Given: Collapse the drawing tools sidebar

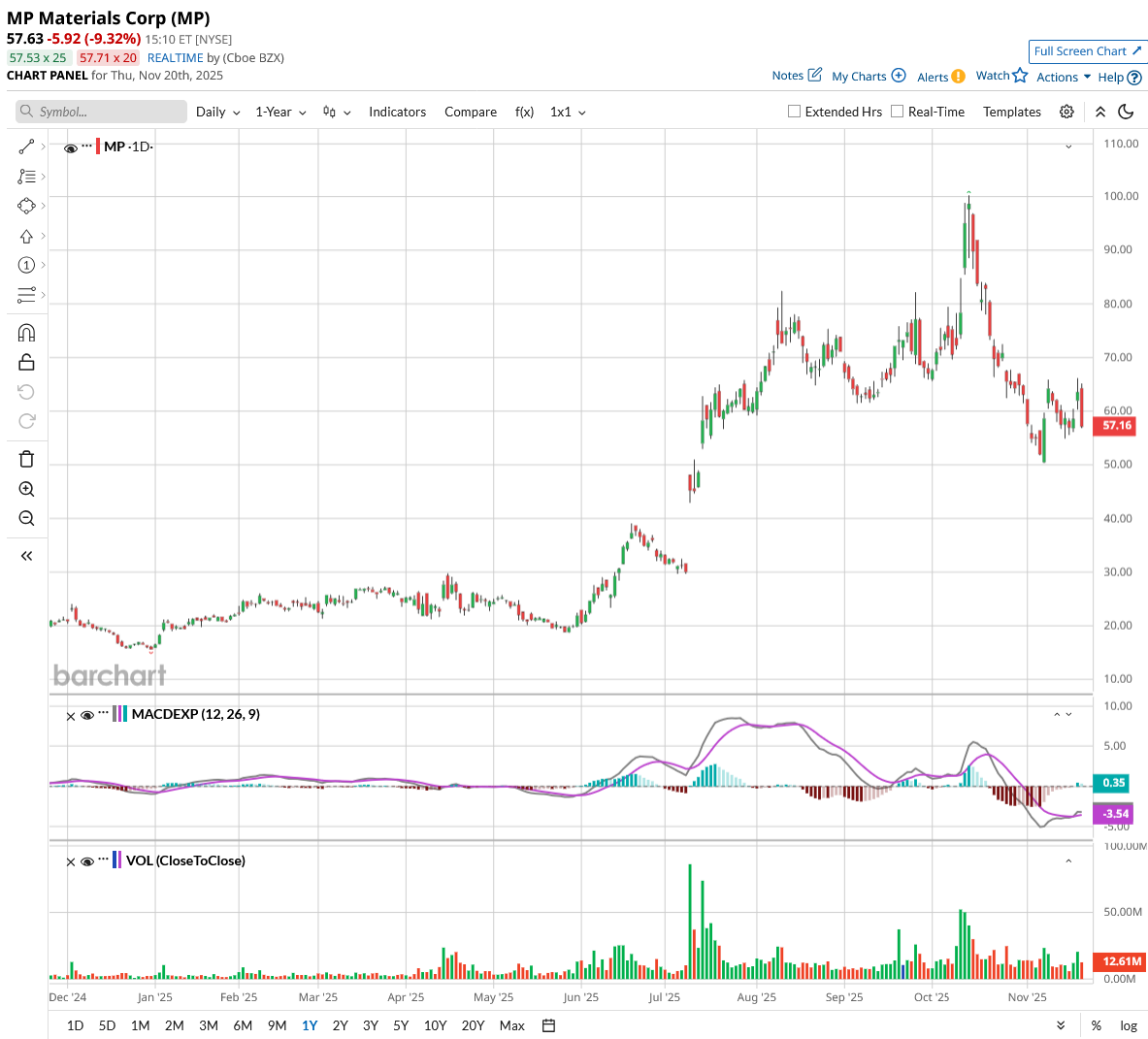Looking at the screenshot, I should click(x=26, y=556).
